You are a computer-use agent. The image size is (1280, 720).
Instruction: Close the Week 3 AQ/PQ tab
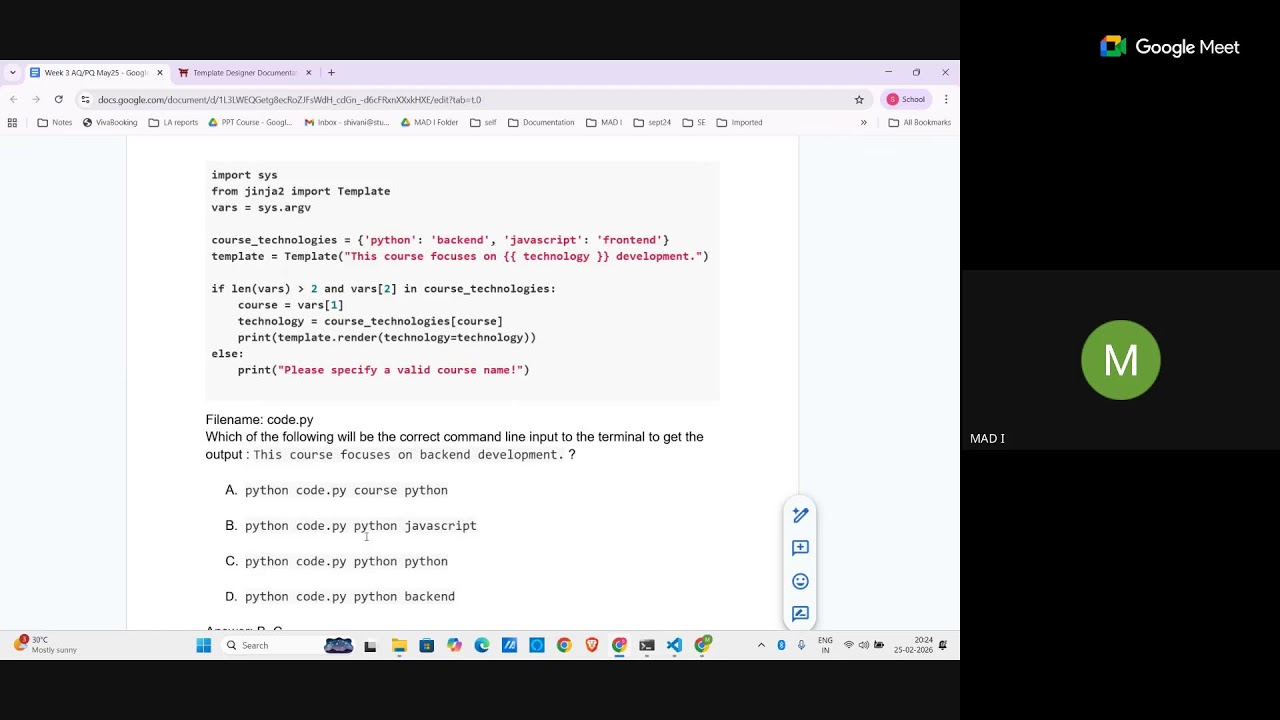point(160,73)
